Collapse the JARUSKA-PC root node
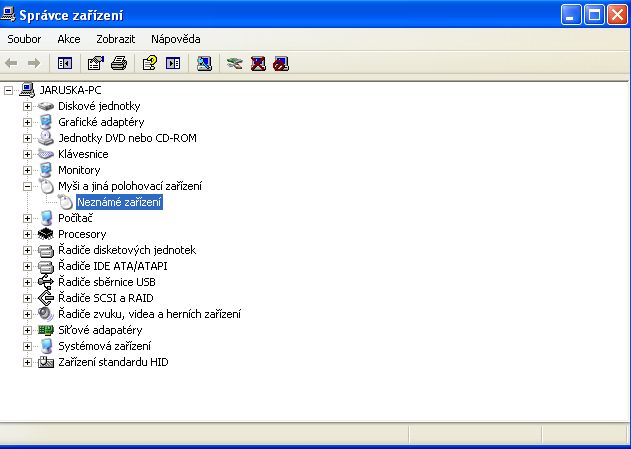This screenshot has height=449, width=631. (x=10, y=90)
